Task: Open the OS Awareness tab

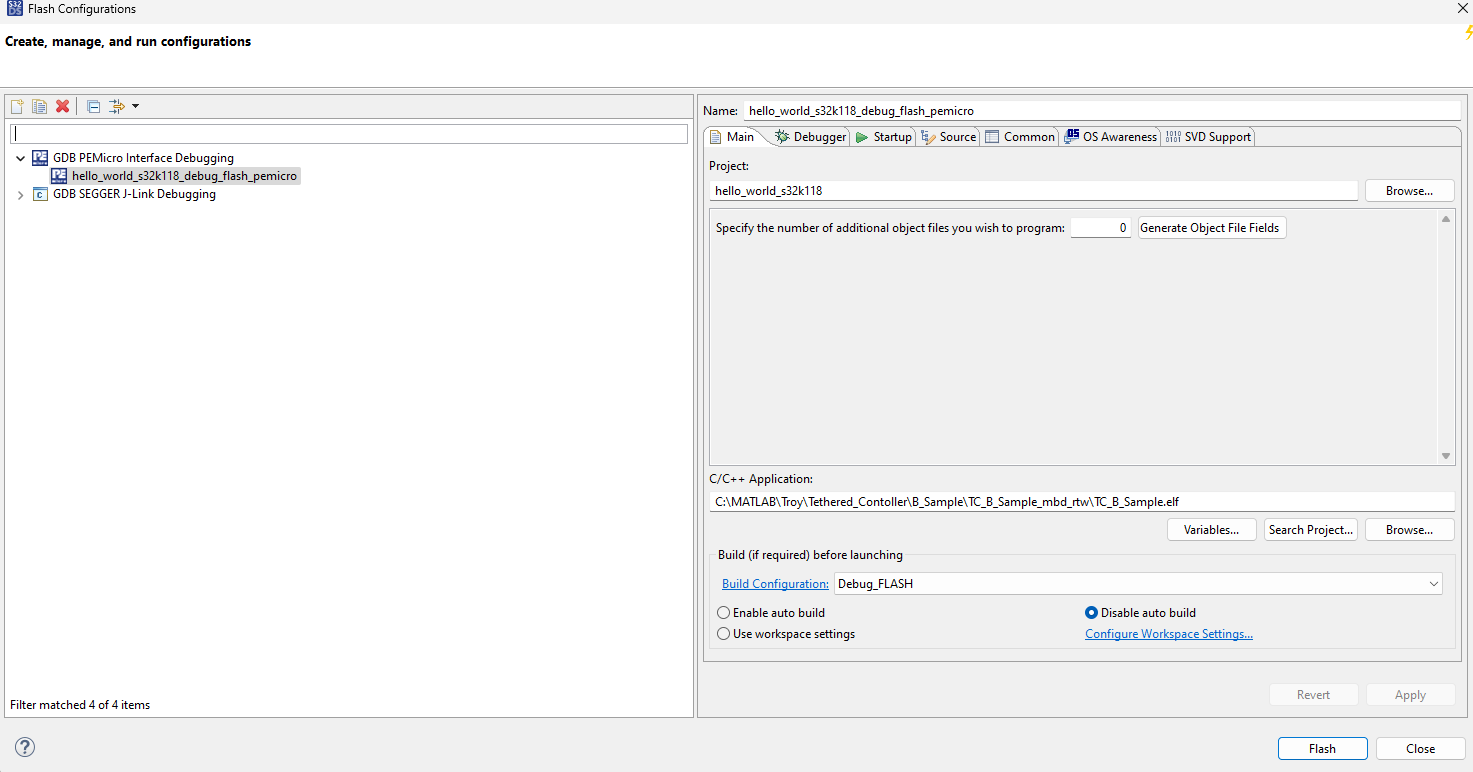Action: (1110, 136)
